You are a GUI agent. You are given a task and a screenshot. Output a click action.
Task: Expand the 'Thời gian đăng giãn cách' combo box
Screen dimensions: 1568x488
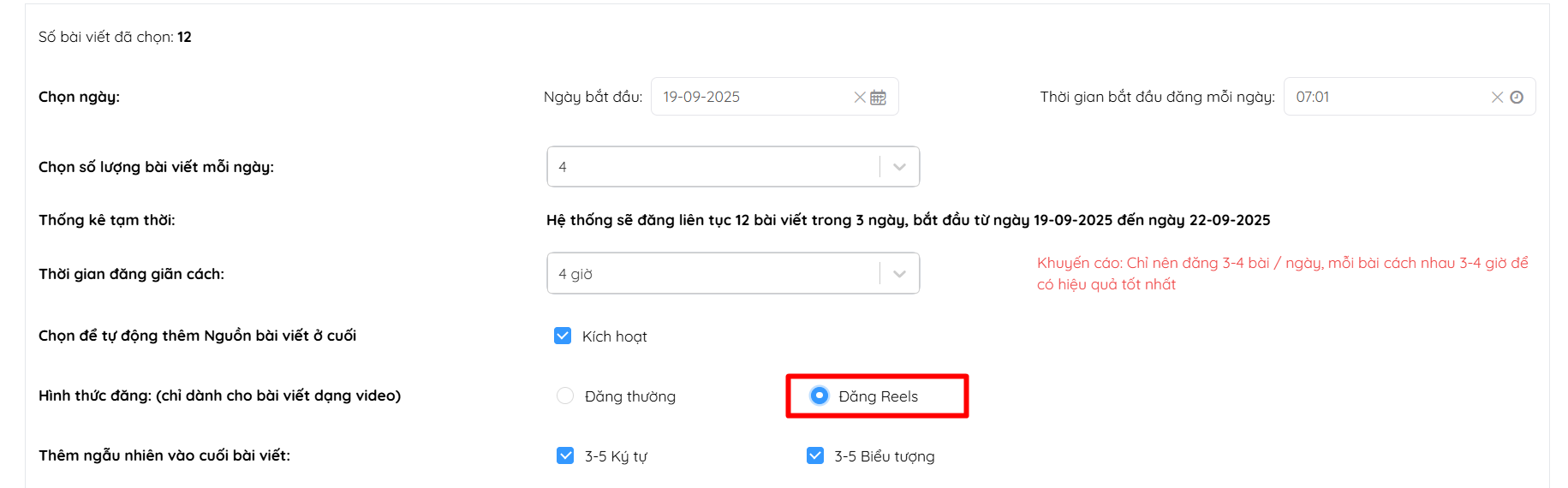click(x=711, y=274)
